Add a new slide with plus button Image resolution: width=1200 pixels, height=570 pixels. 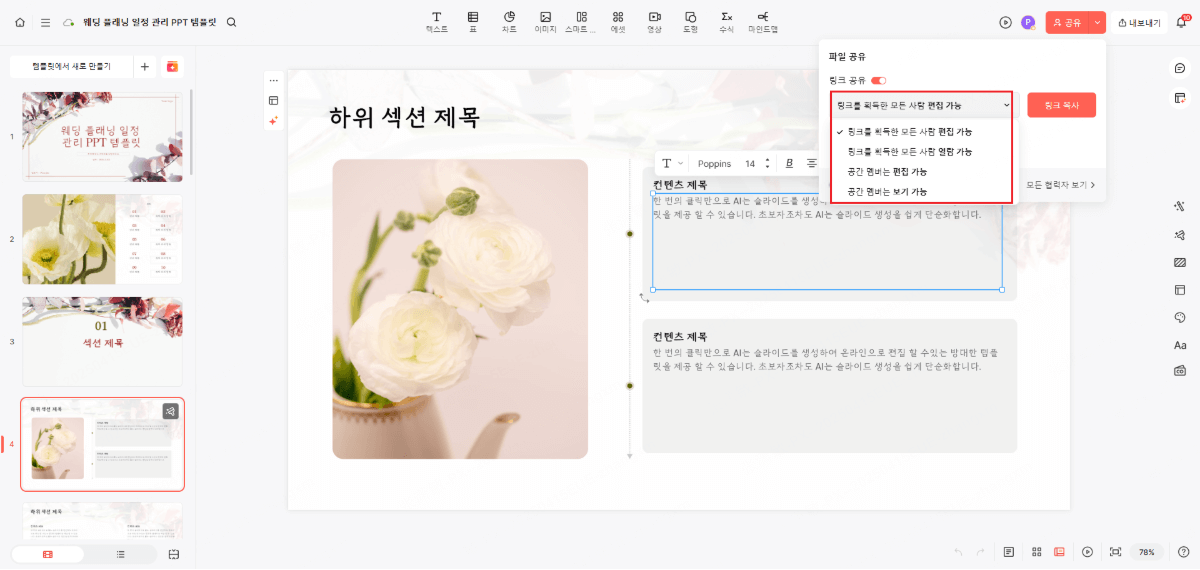(x=144, y=66)
